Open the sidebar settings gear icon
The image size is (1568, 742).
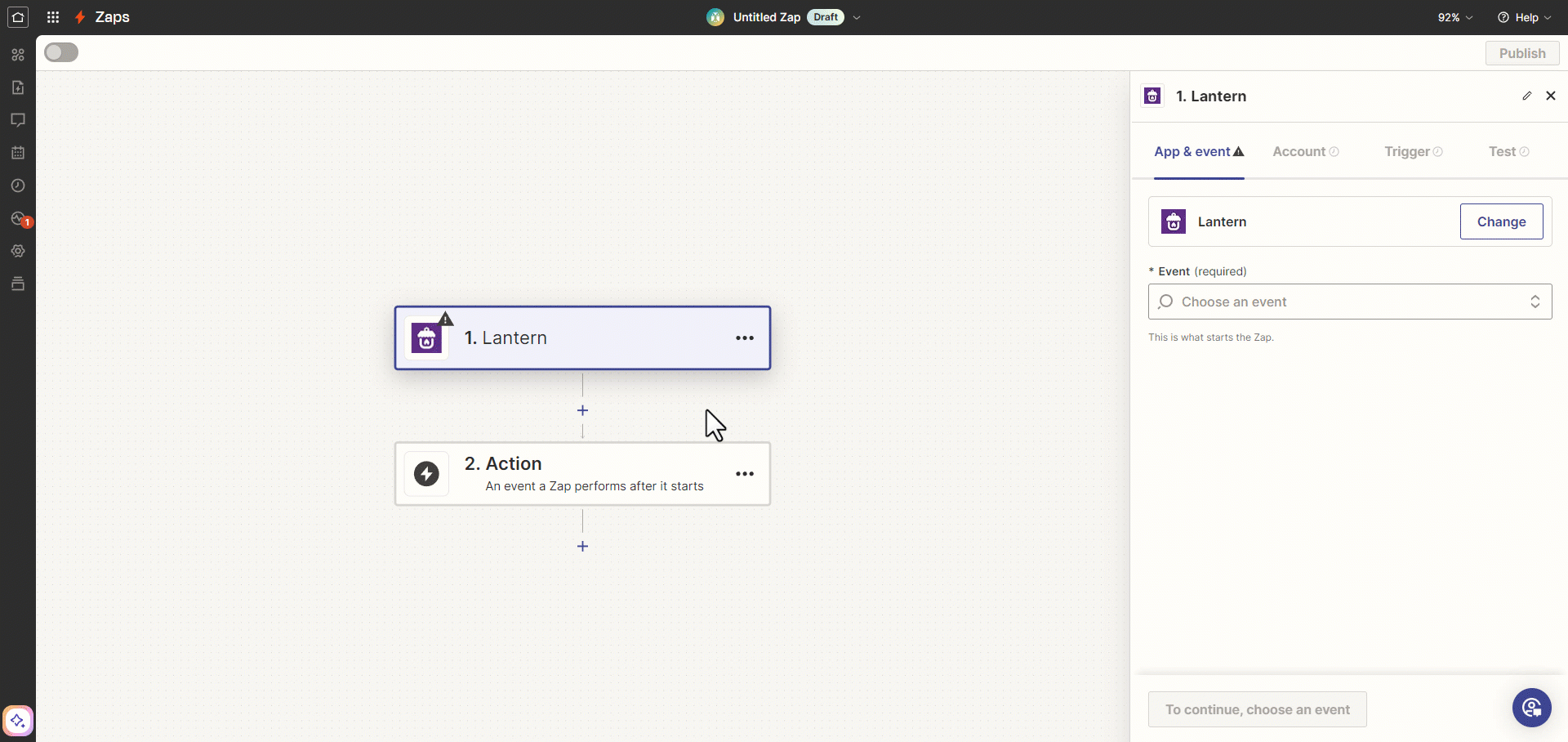(x=18, y=251)
